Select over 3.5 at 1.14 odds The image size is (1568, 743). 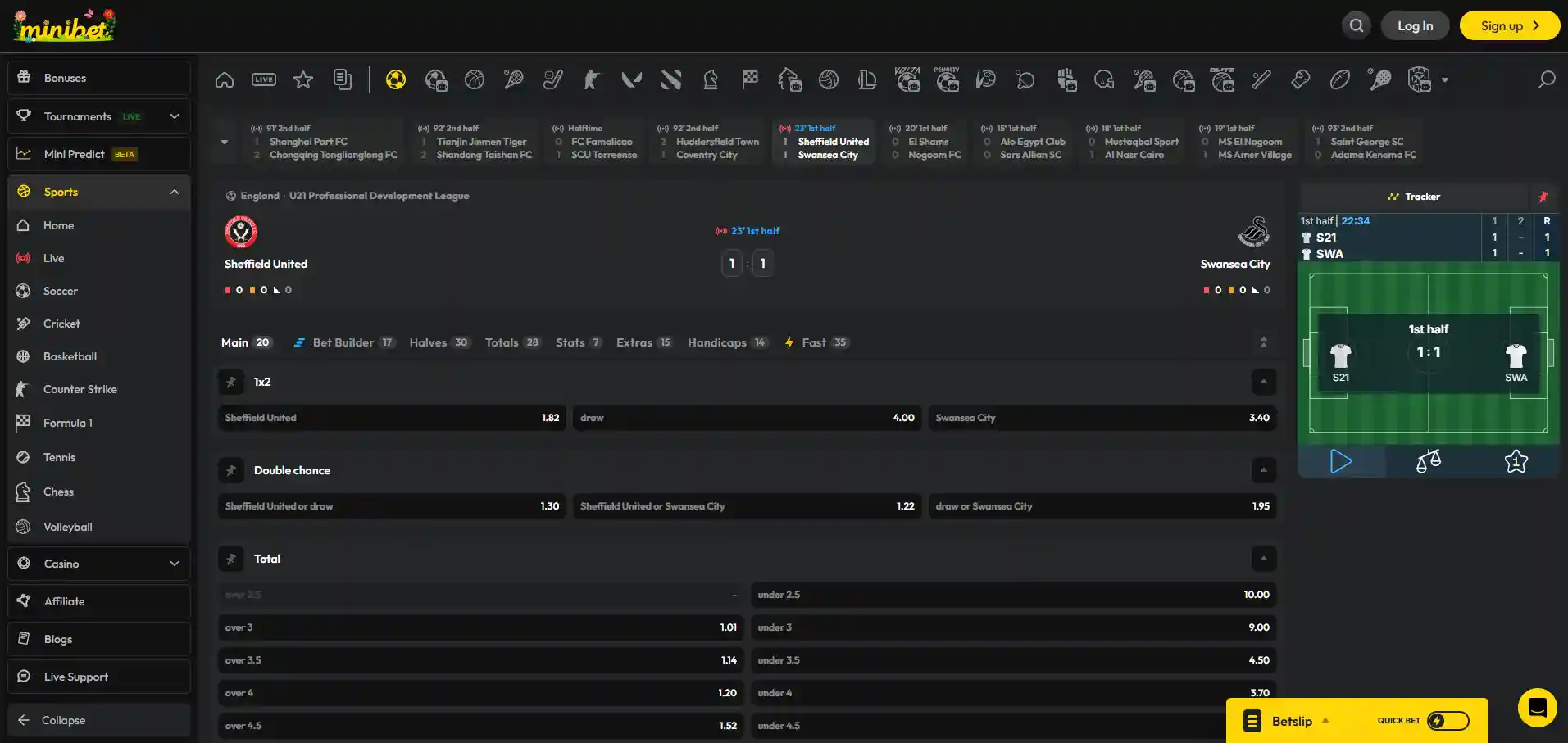pyautogui.click(x=481, y=660)
